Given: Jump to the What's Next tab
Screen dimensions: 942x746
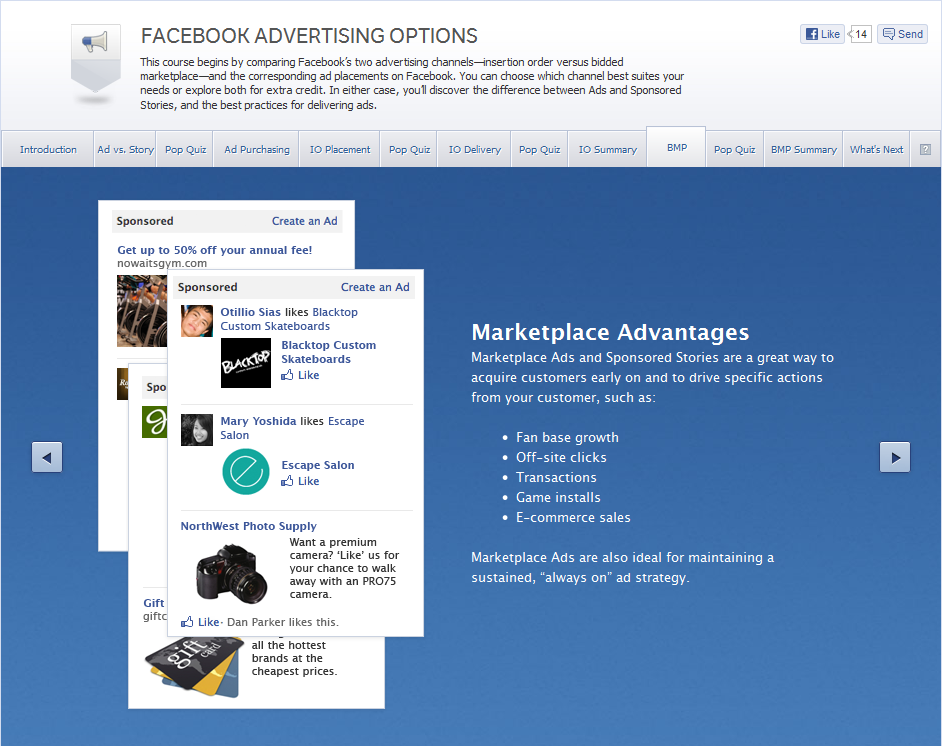Looking at the screenshot, I should click(x=876, y=150).
